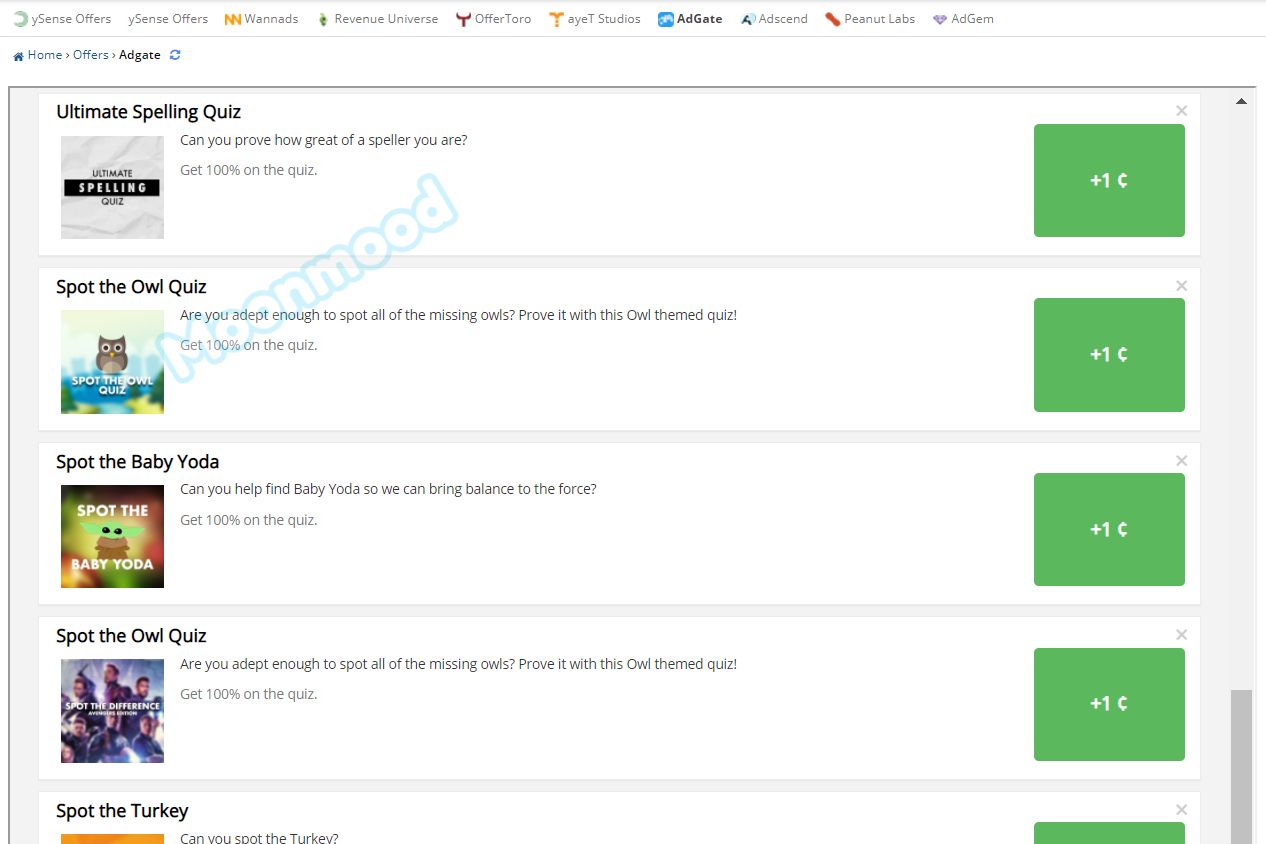Click the Adgate breadcrumb text

pyautogui.click(x=140, y=55)
